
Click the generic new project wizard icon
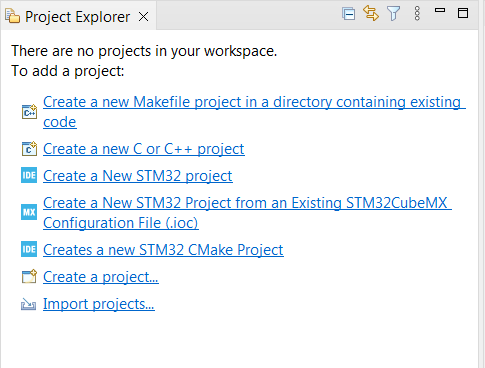(29, 276)
